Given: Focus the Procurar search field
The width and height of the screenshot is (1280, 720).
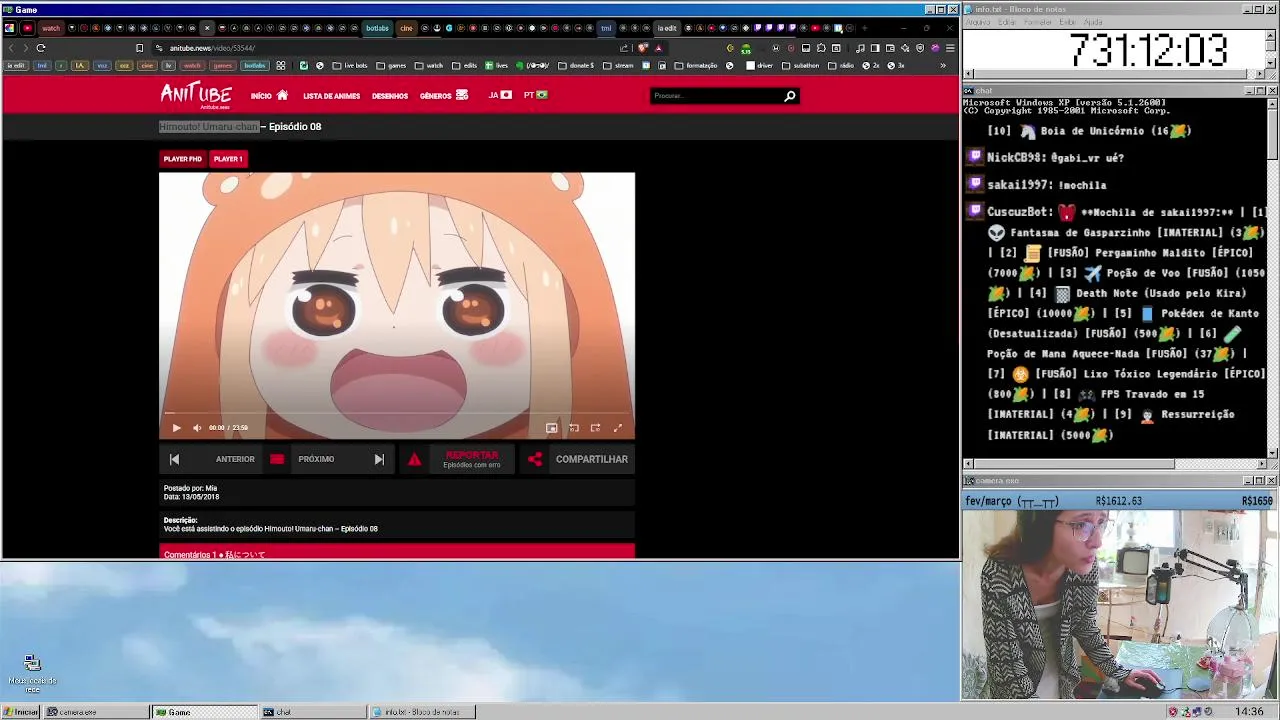Looking at the screenshot, I should (715, 96).
